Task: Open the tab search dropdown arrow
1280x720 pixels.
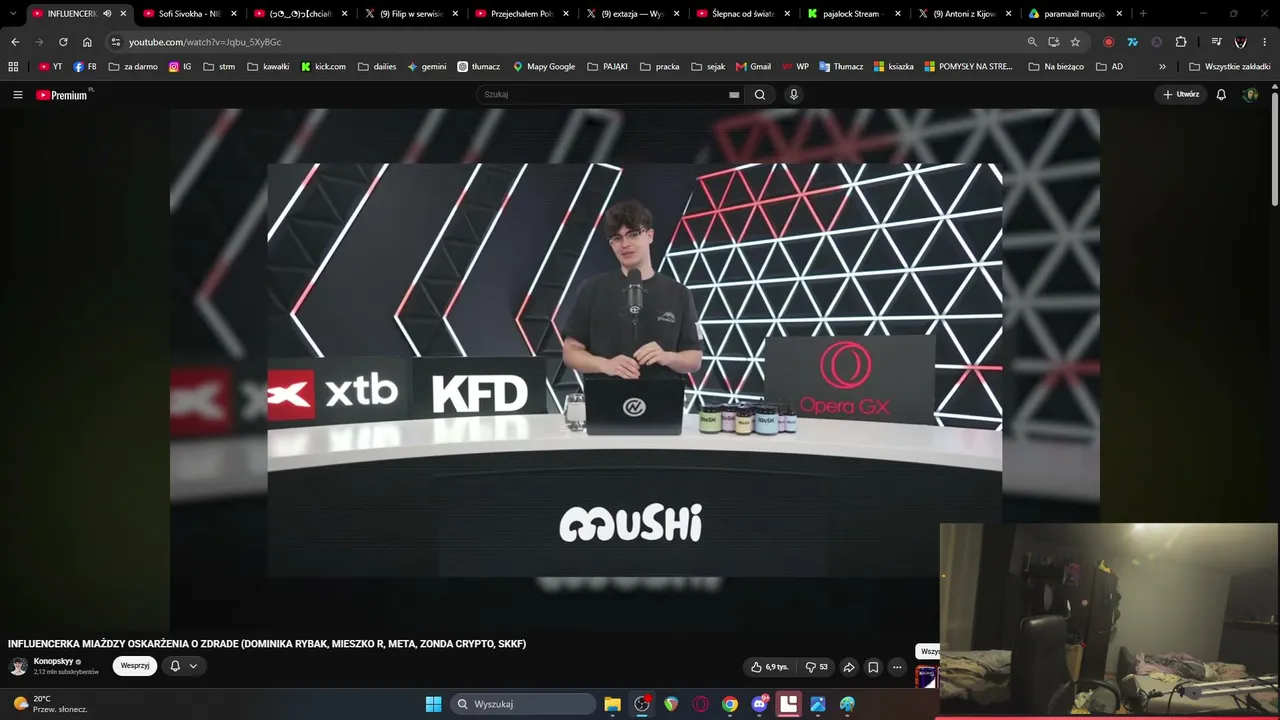Action: point(13,14)
